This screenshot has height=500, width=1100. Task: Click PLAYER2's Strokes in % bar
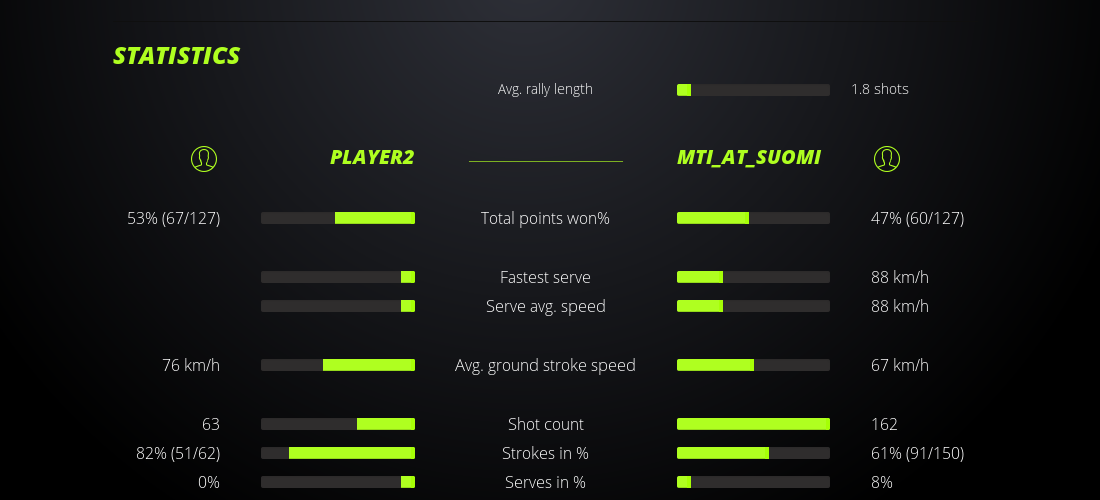[338, 453]
